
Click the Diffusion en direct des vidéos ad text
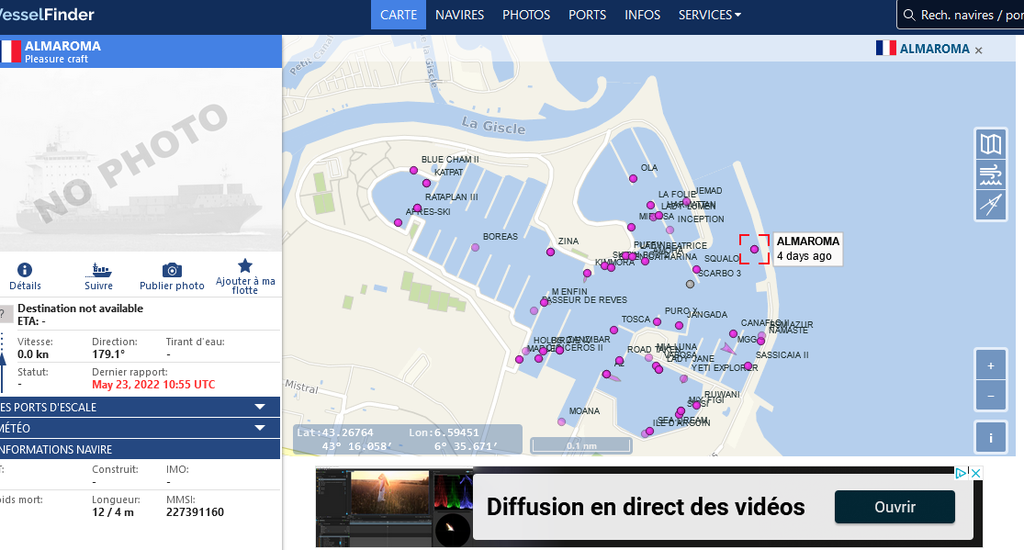(x=646, y=507)
